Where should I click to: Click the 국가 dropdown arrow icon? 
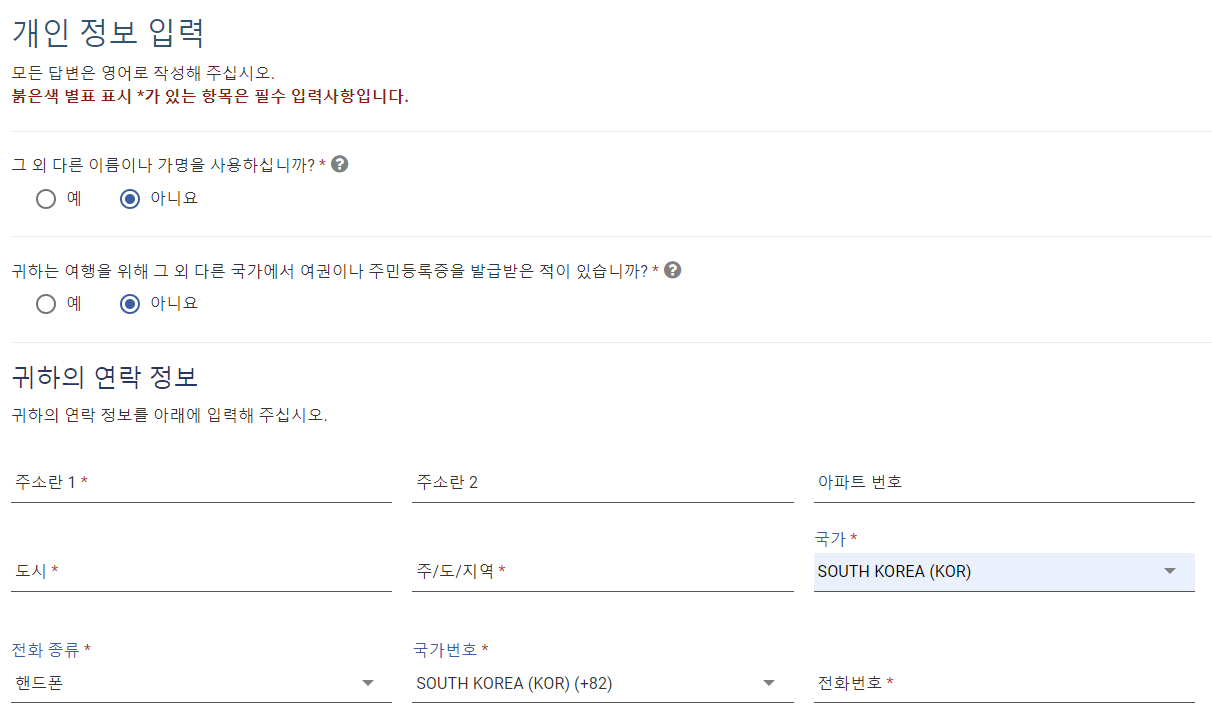click(x=1168, y=571)
